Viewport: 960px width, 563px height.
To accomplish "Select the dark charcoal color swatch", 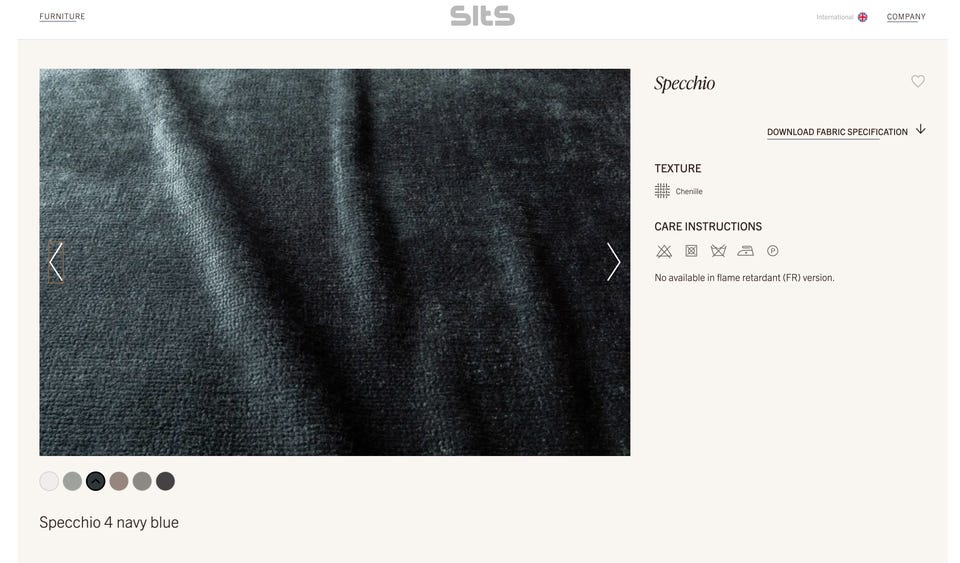I will coord(165,481).
